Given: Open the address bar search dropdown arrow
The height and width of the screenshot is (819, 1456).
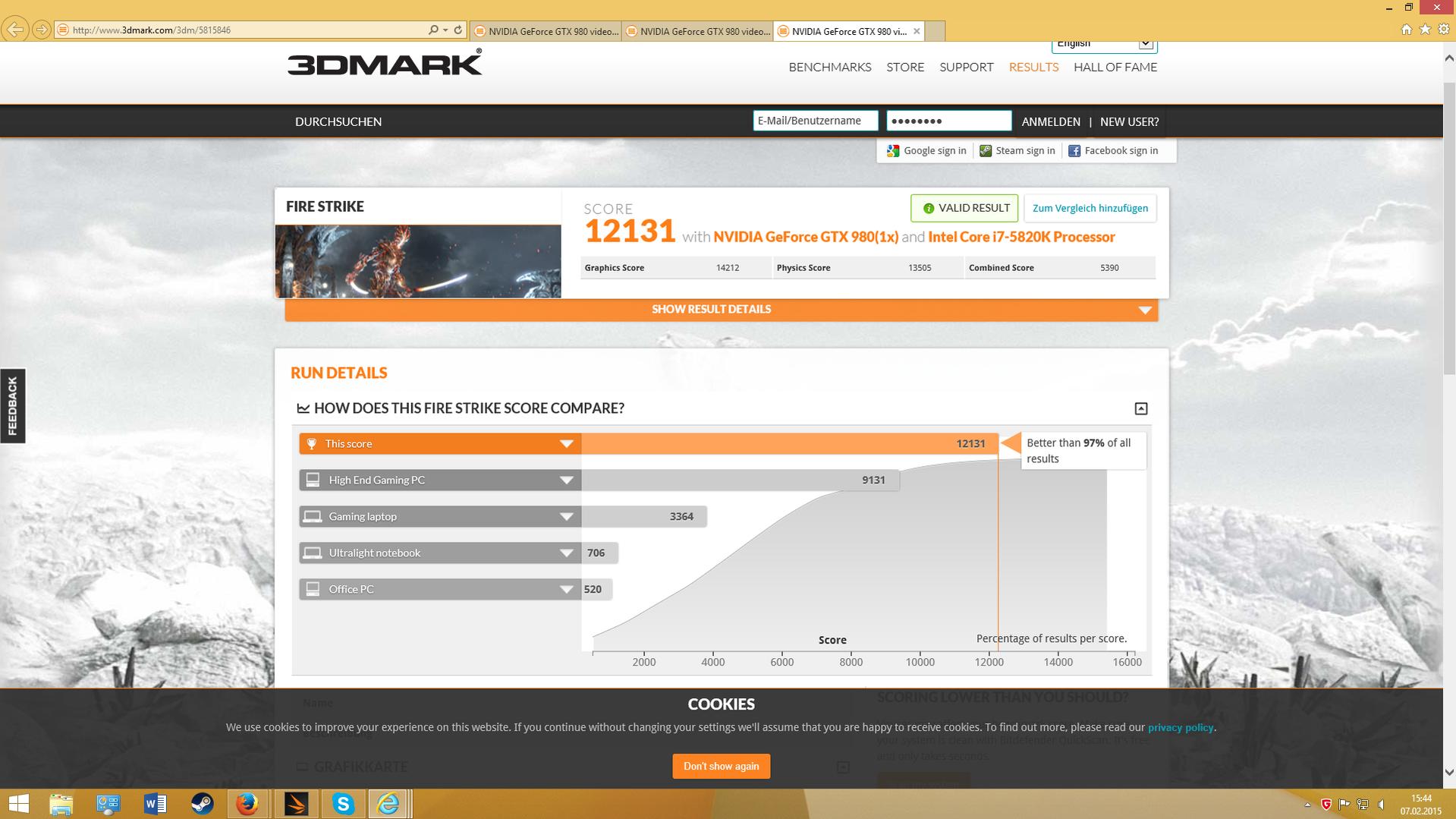Looking at the screenshot, I should coord(445,30).
